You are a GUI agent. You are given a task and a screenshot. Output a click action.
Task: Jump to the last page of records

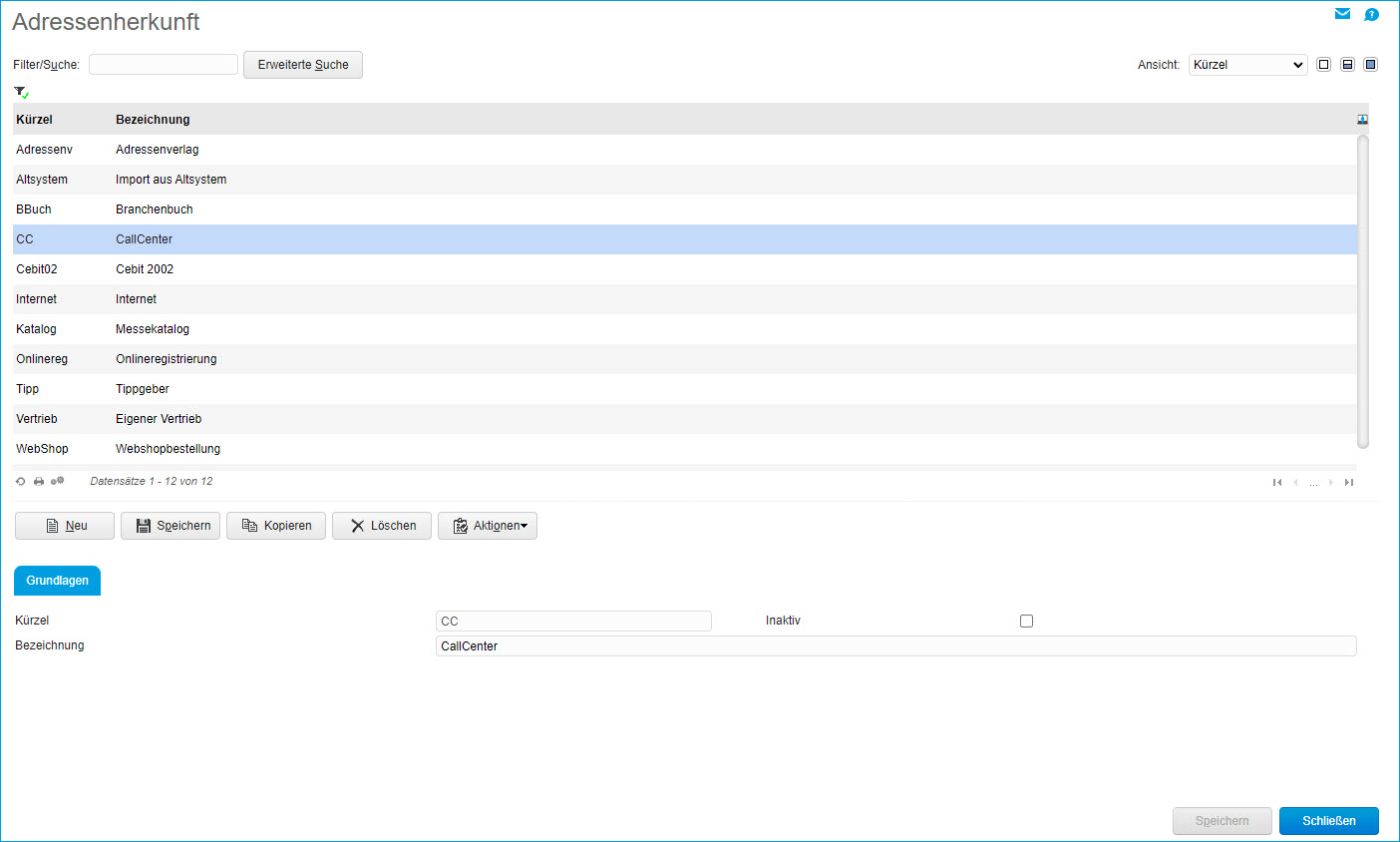pos(1349,483)
